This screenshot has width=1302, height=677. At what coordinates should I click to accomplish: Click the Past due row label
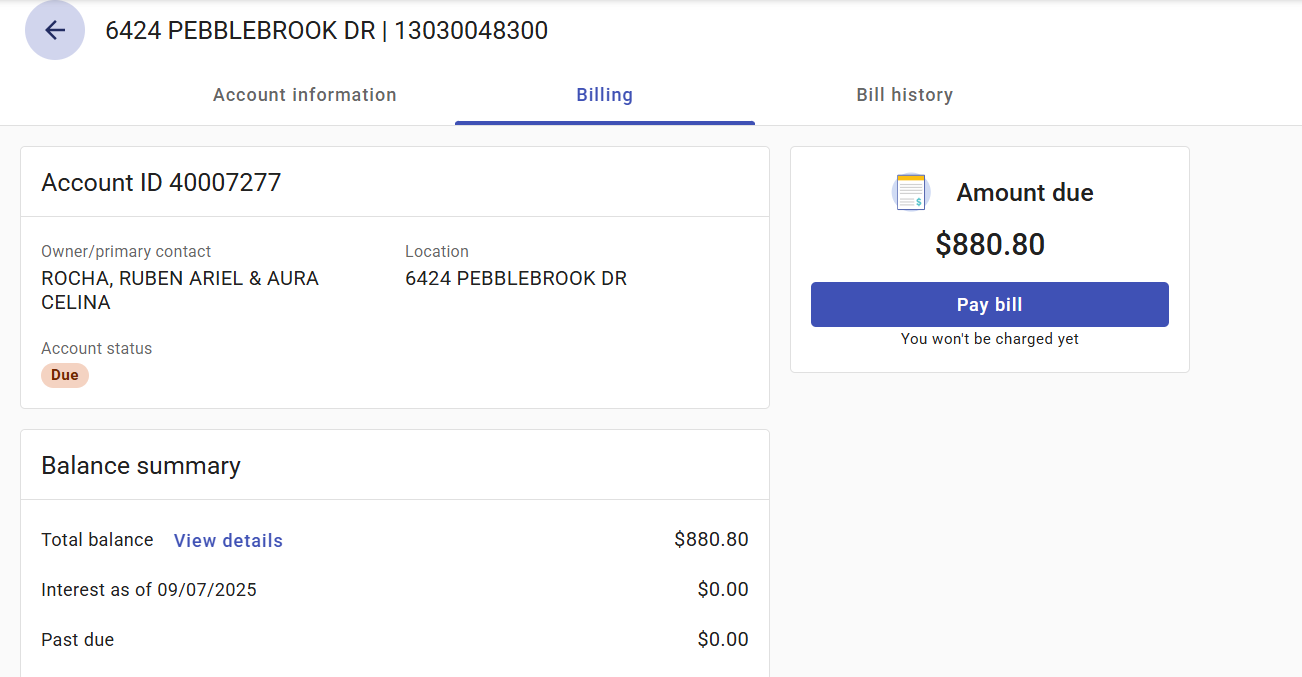77,640
